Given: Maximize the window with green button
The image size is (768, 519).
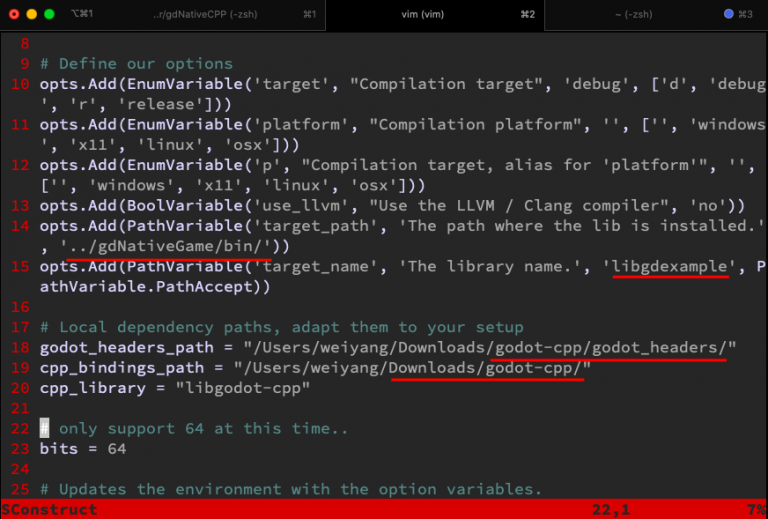Looking at the screenshot, I should click(49, 14).
